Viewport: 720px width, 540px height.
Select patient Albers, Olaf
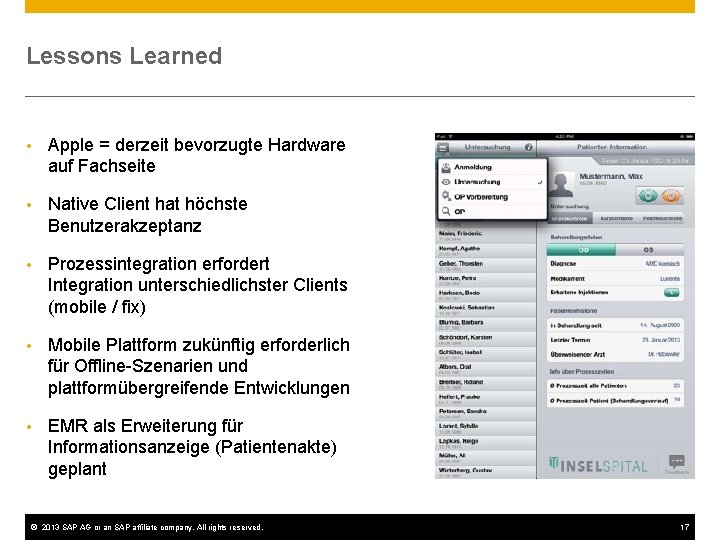click(485, 369)
